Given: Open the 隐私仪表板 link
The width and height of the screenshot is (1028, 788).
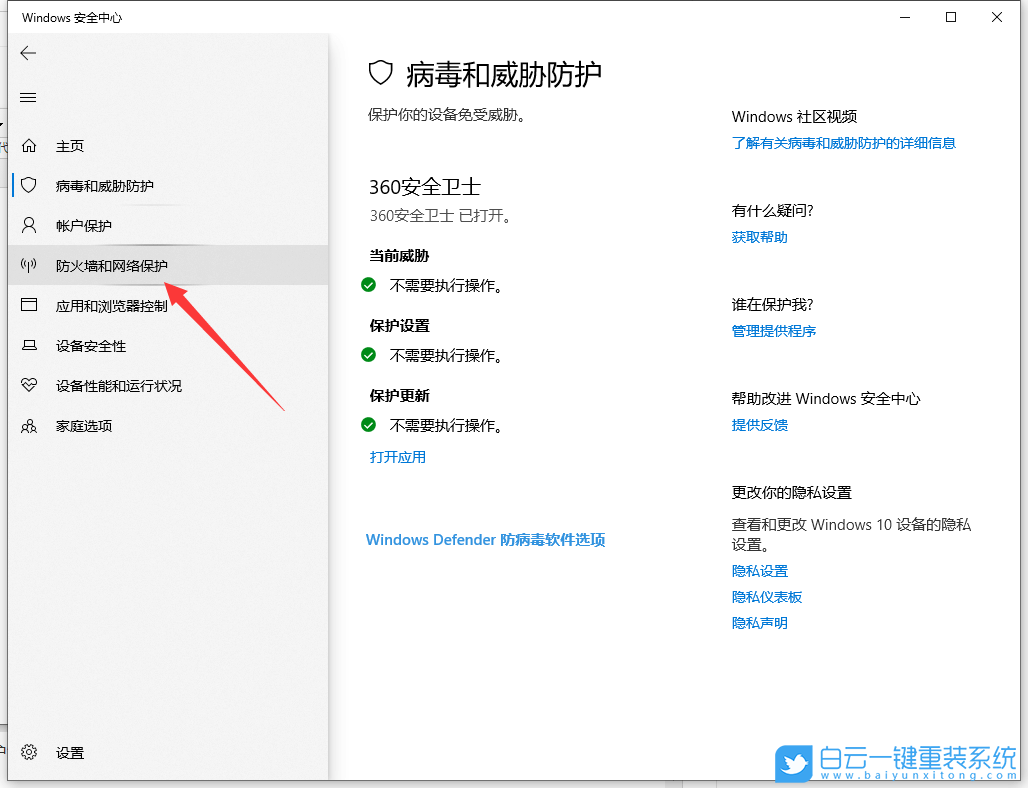Looking at the screenshot, I should click(768, 596).
